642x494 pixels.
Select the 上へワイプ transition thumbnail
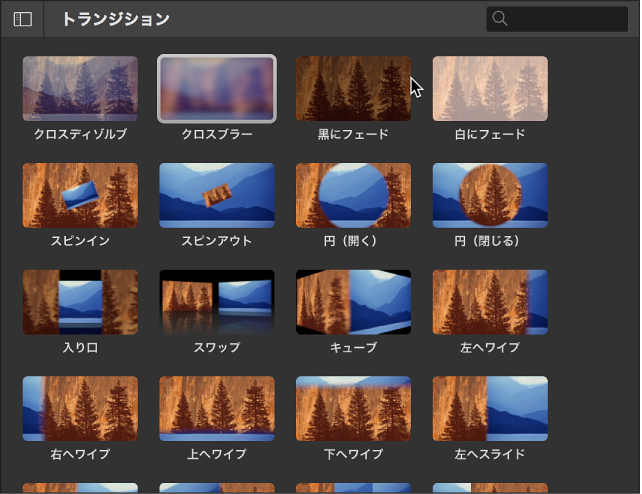click(217, 408)
